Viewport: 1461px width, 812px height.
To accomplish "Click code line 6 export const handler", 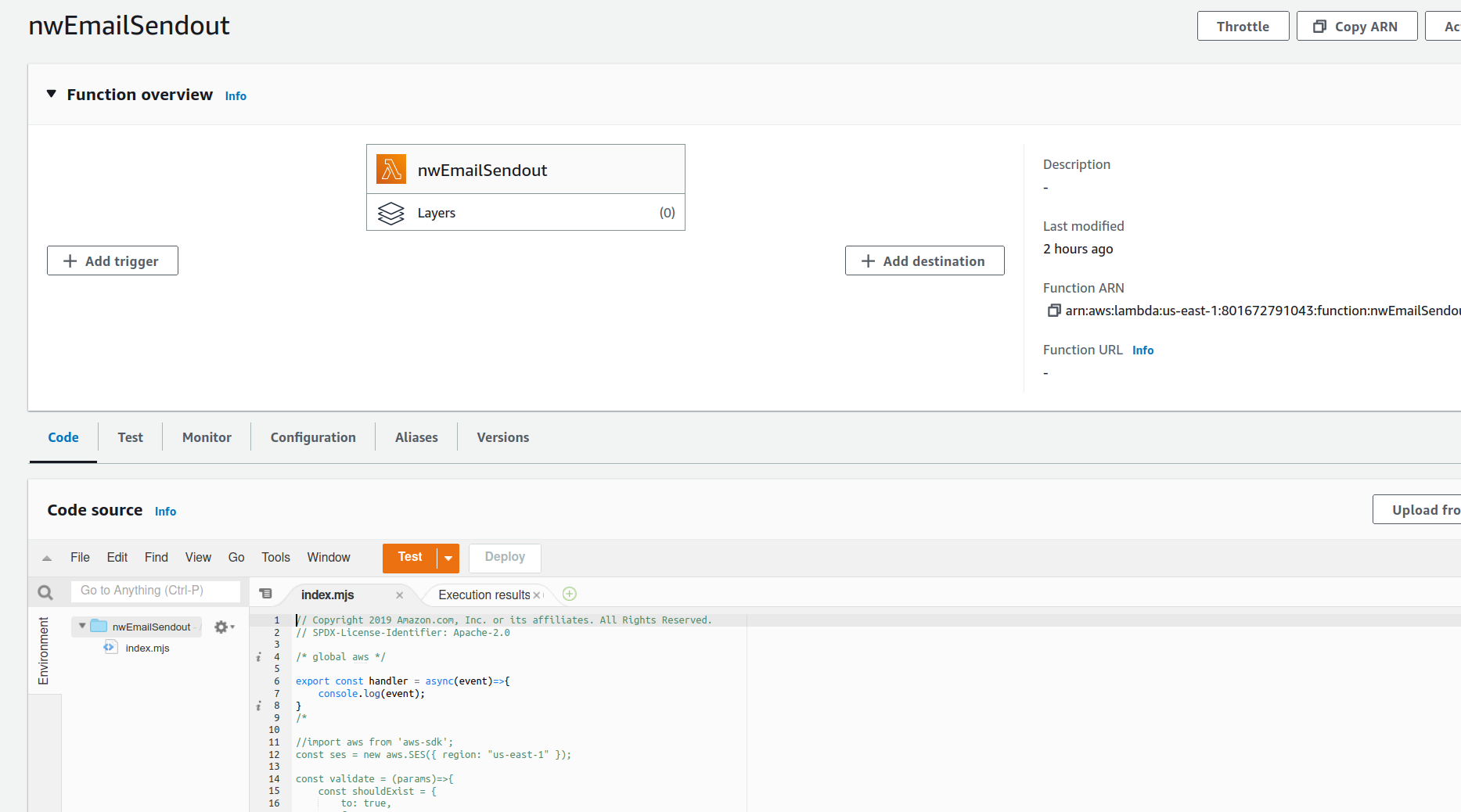I will (403, 681).
